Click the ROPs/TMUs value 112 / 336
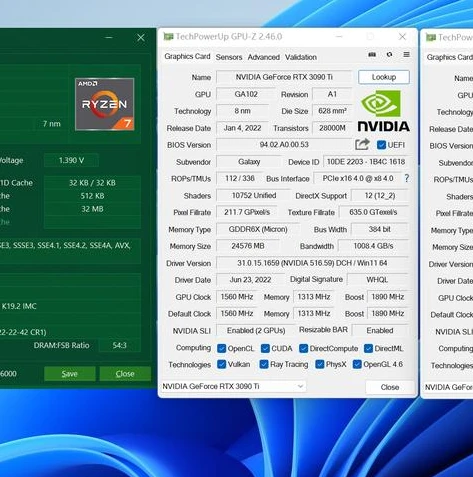473x477 pixels. [x=239, y=178]
